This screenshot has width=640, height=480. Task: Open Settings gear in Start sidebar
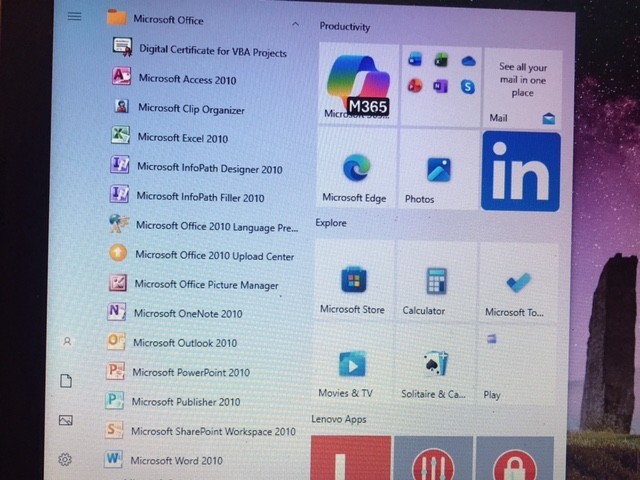point(65,460)
